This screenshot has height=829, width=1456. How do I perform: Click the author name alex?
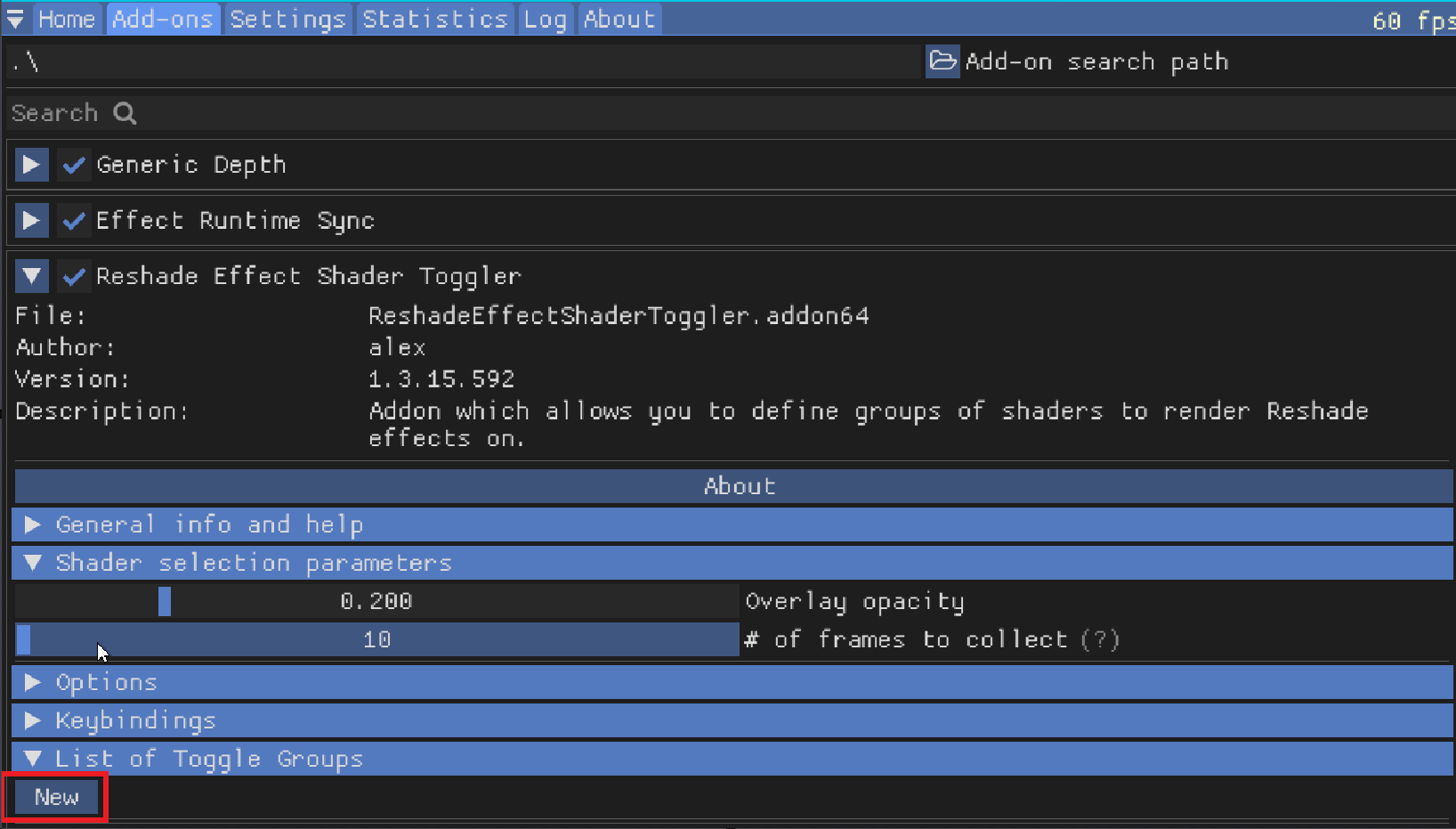coord(397,347)
